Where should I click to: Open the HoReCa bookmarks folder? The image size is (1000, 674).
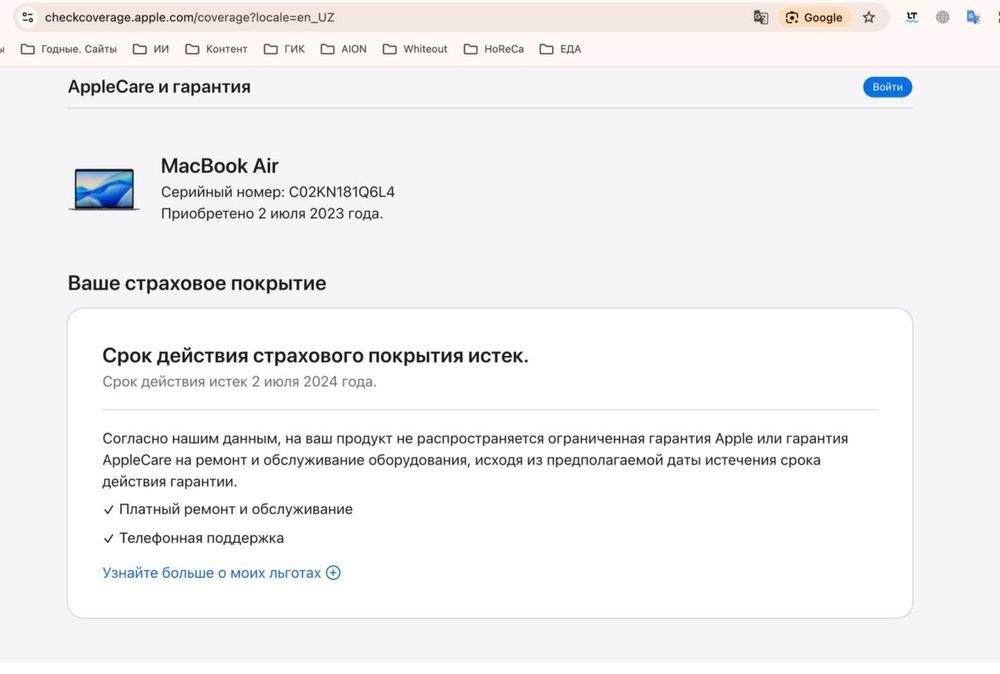[x=494, y=49]
